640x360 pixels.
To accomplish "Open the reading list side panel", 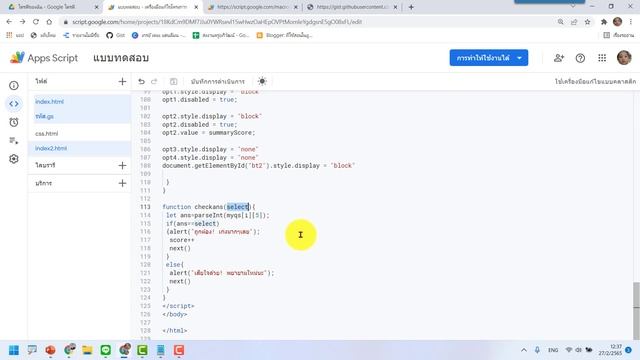I will click(x=619, y=35).
